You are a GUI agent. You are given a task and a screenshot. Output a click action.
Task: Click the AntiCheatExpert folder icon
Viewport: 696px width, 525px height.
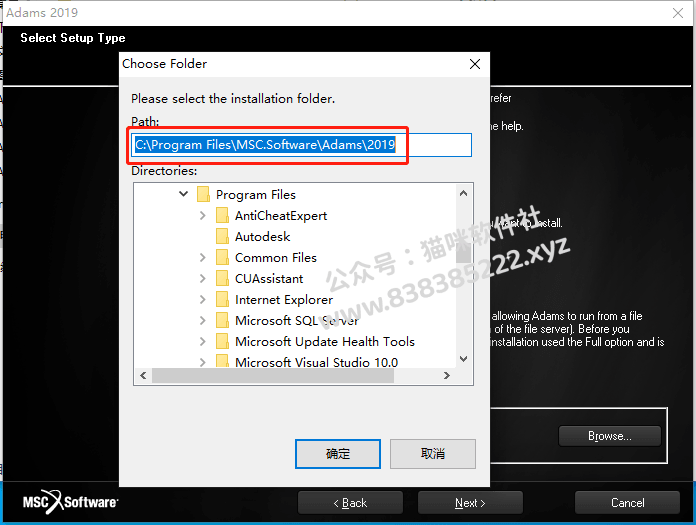coord(222,215)
